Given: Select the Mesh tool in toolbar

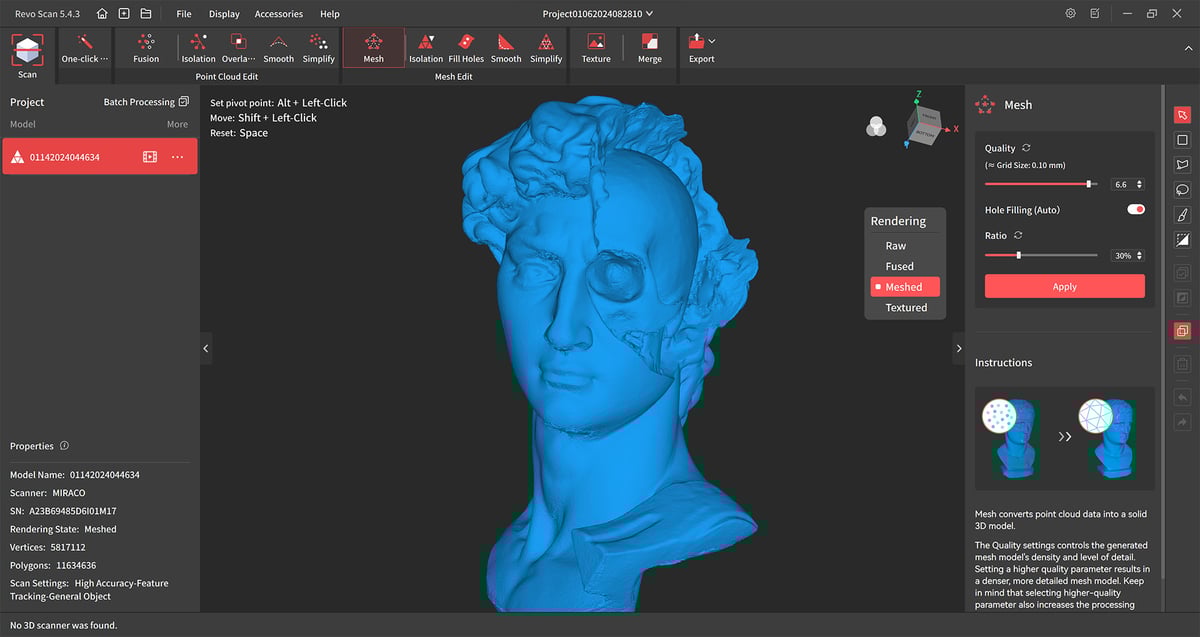Looking at the screenshot, I should (373, 47).
